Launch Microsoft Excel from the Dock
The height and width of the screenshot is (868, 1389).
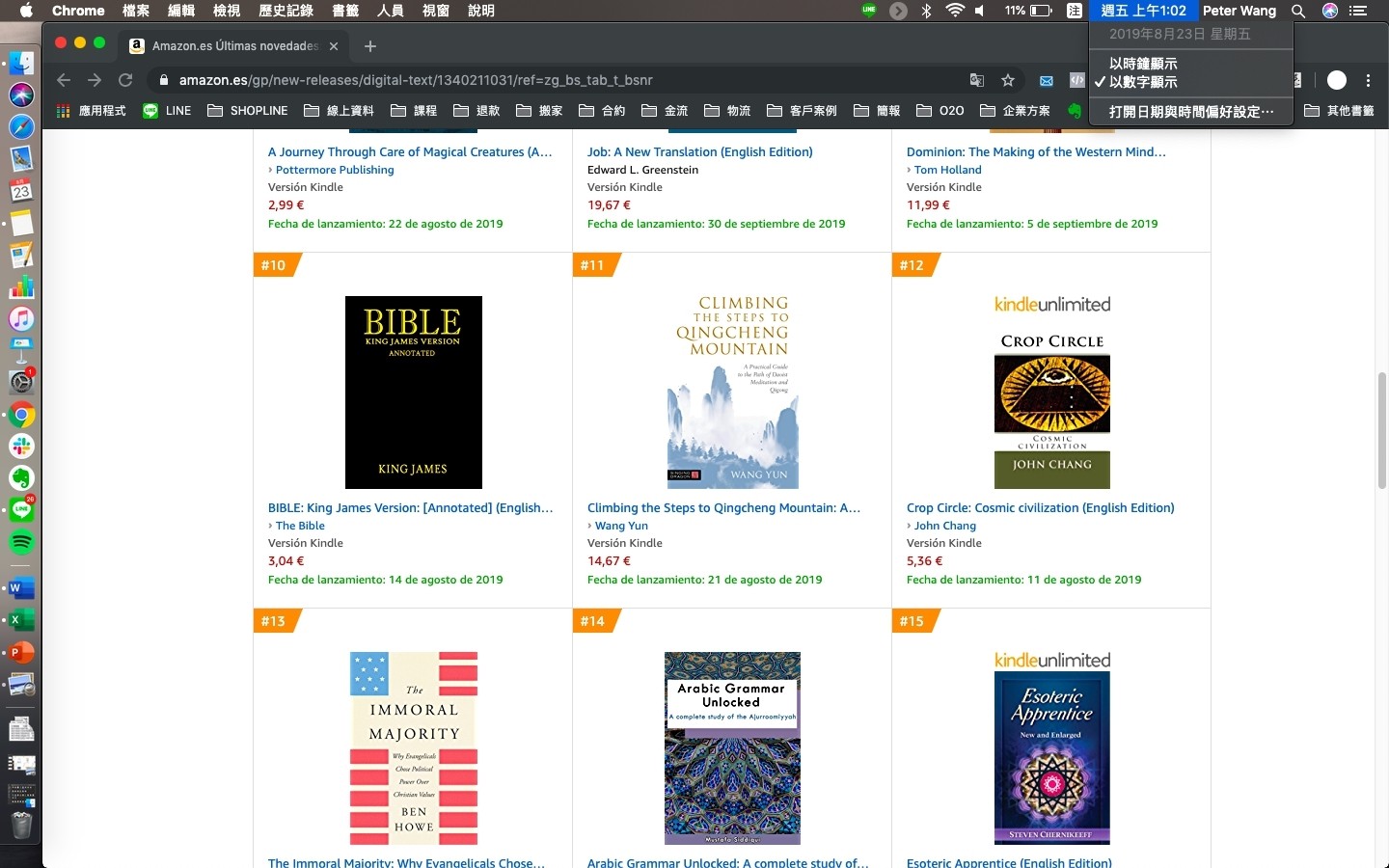pyautogui.click(x=21, y=619)
